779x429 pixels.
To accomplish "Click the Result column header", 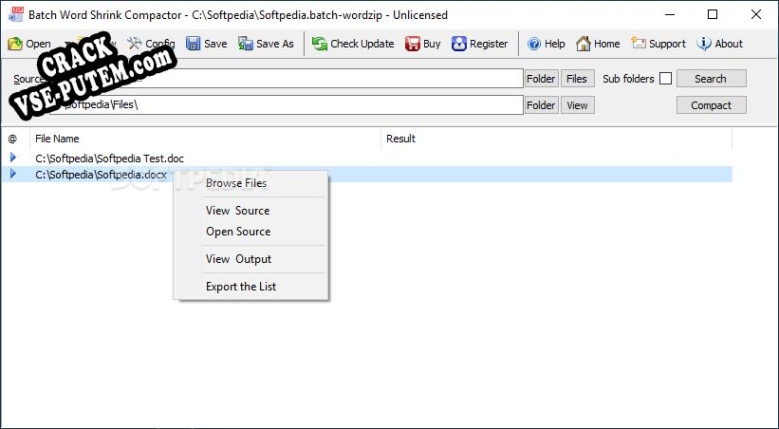I will click(556, 139).
